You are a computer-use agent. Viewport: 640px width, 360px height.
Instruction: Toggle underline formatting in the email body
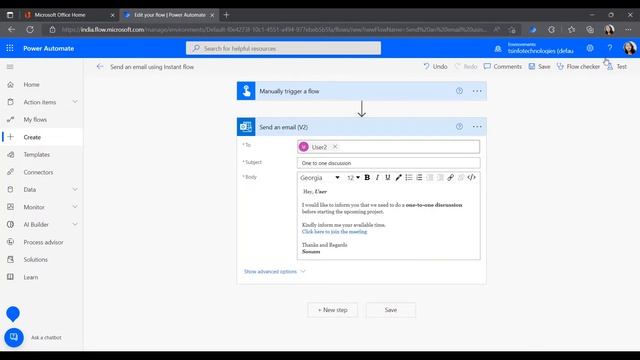(x=388, y=178)
